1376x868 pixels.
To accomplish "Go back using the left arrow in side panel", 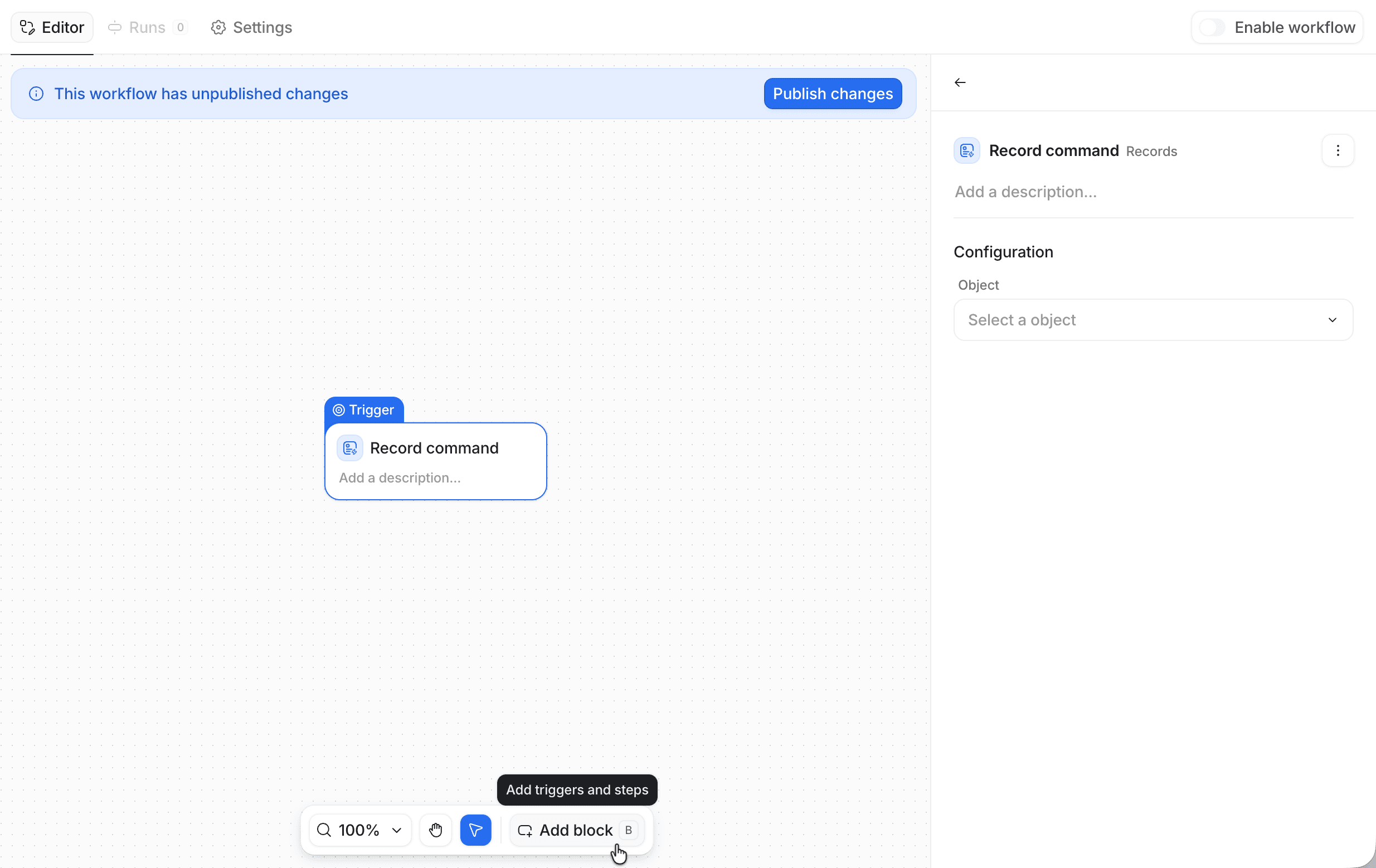I will 960,83.
